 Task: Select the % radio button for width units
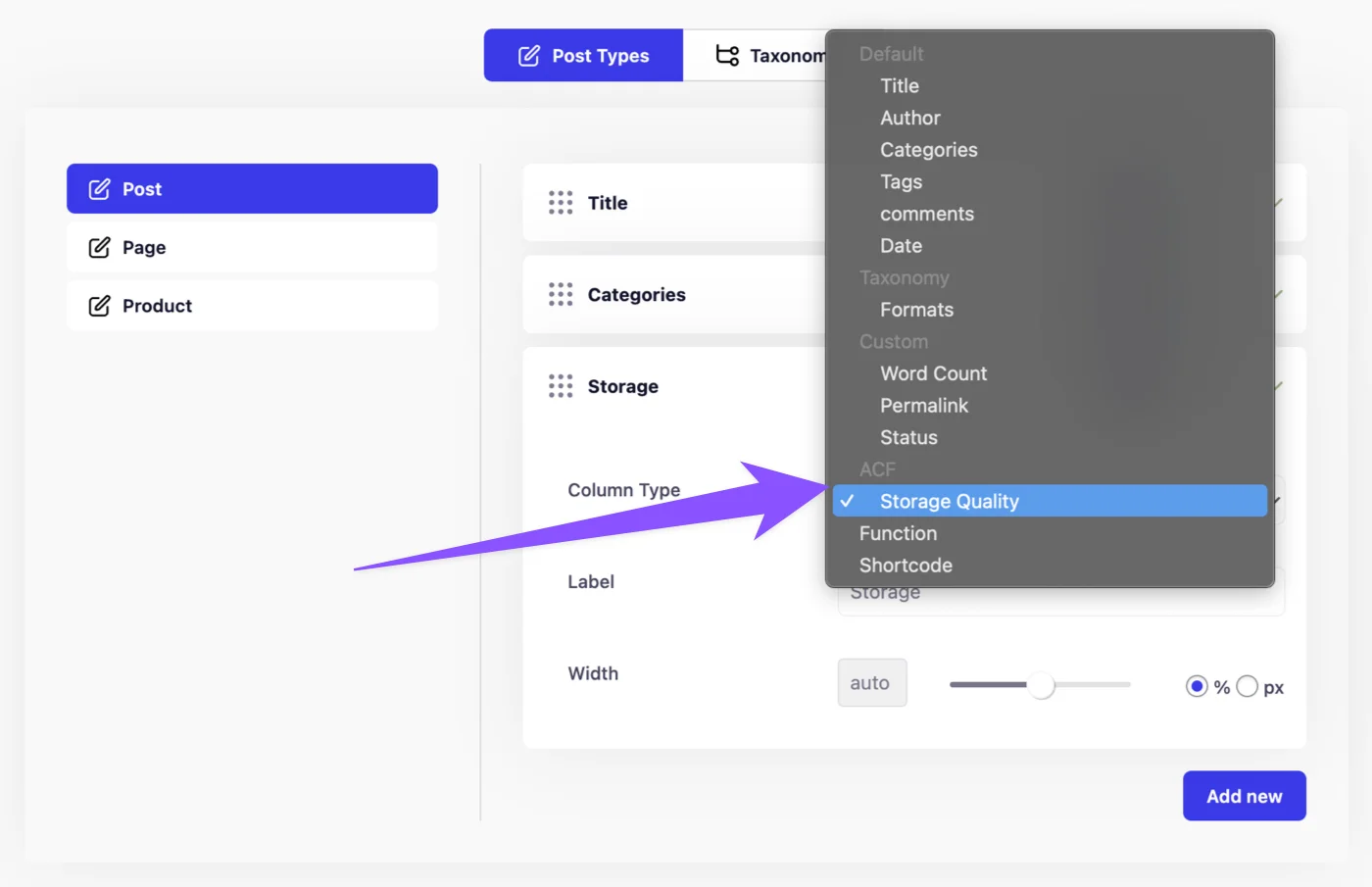(1197, 686)
